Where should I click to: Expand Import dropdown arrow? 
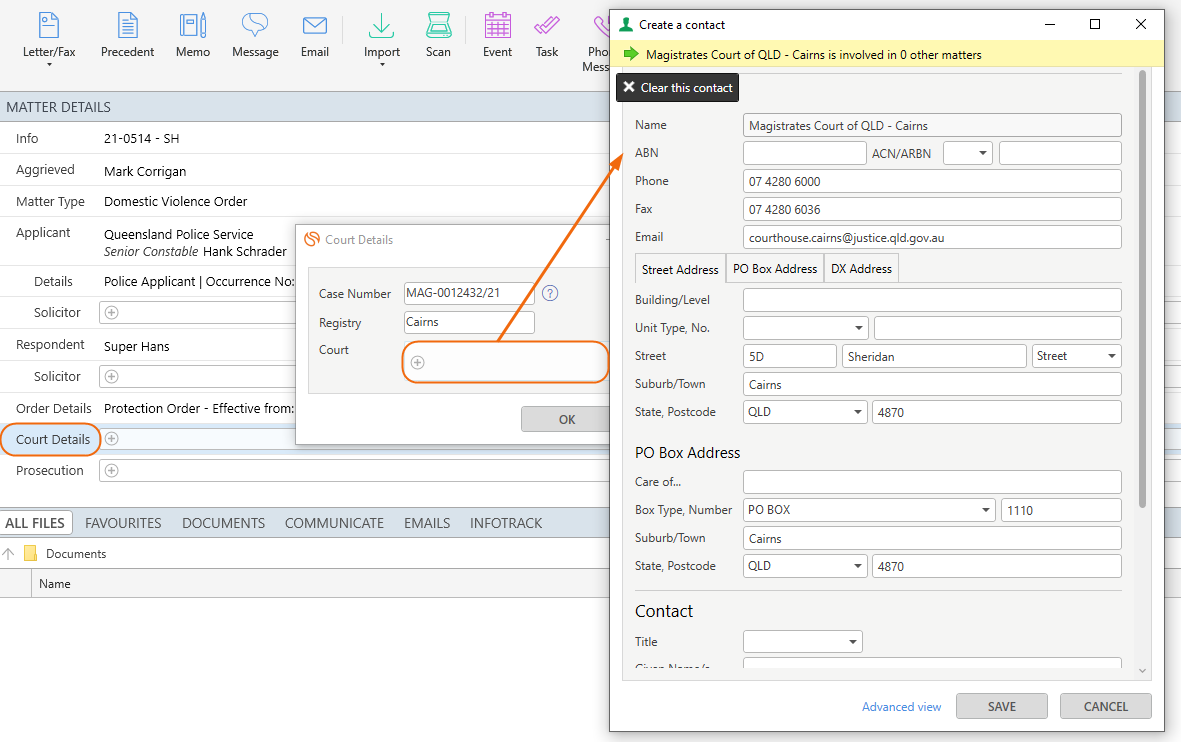(382, 65)
